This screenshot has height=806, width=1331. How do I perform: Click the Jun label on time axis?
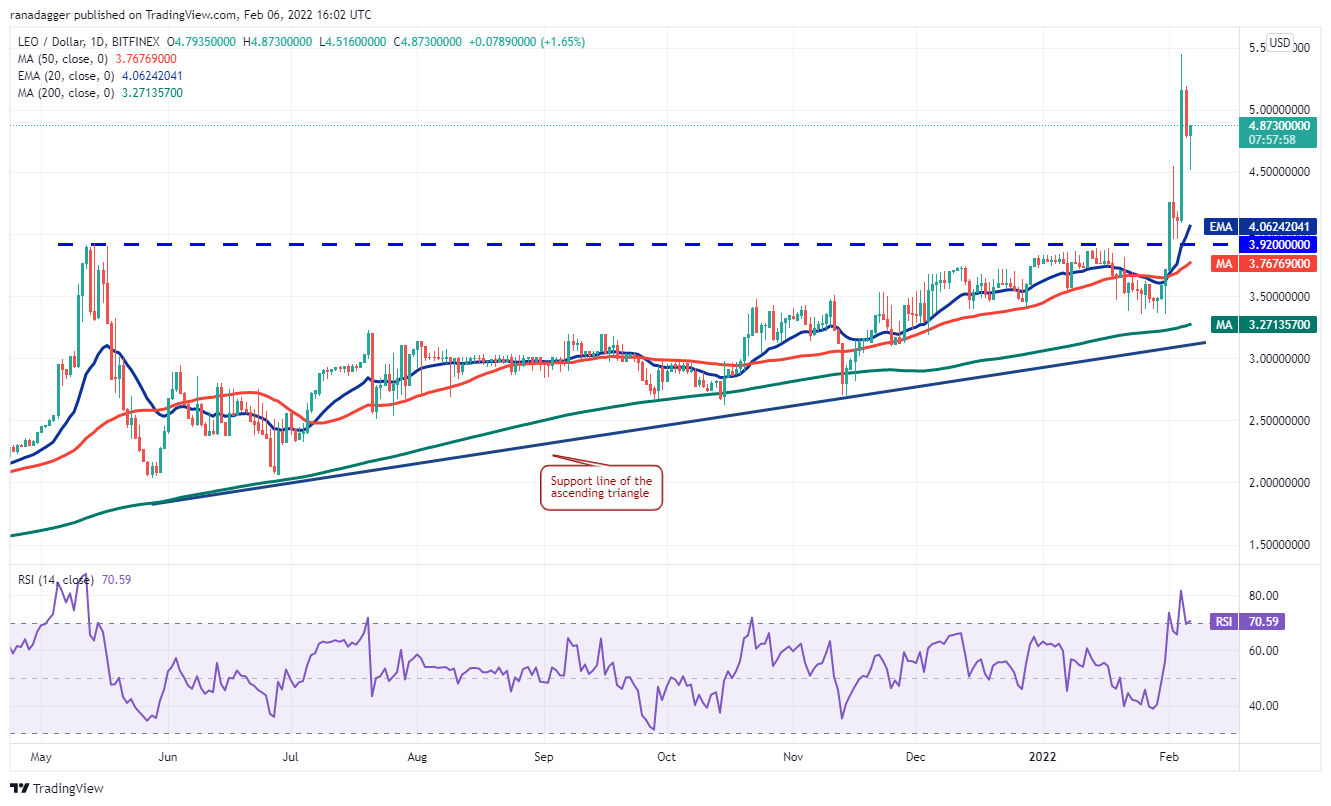coord(168,757)
